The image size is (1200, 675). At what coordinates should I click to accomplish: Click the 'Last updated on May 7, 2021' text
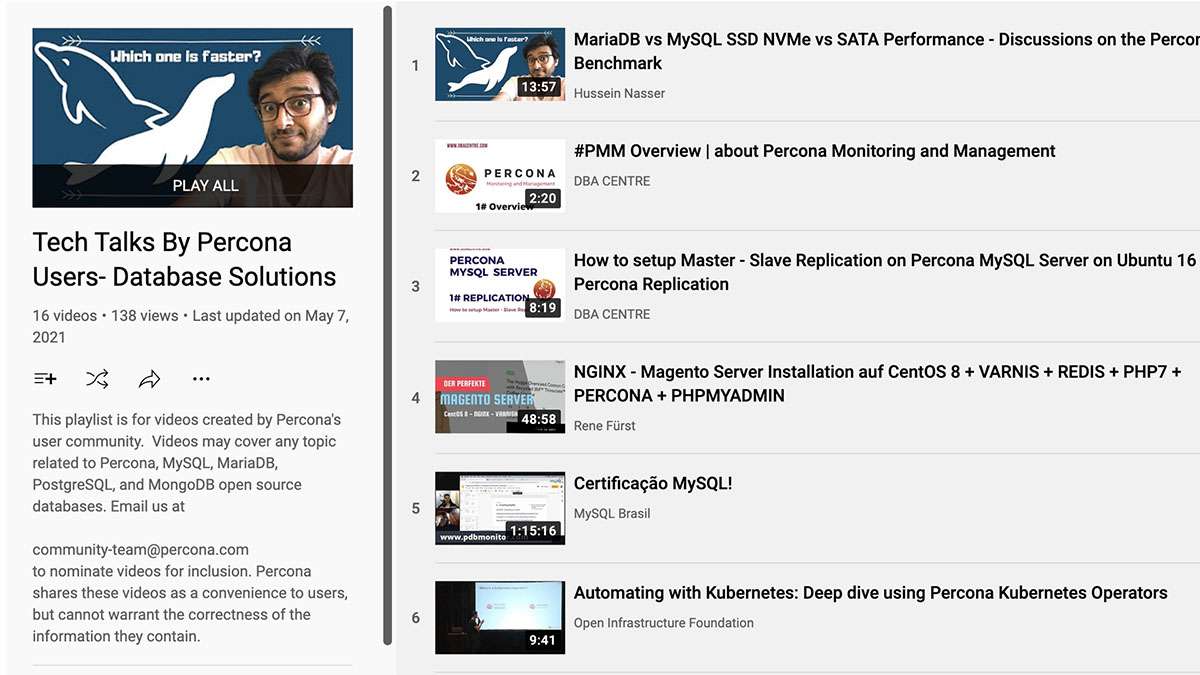point(190,326)
